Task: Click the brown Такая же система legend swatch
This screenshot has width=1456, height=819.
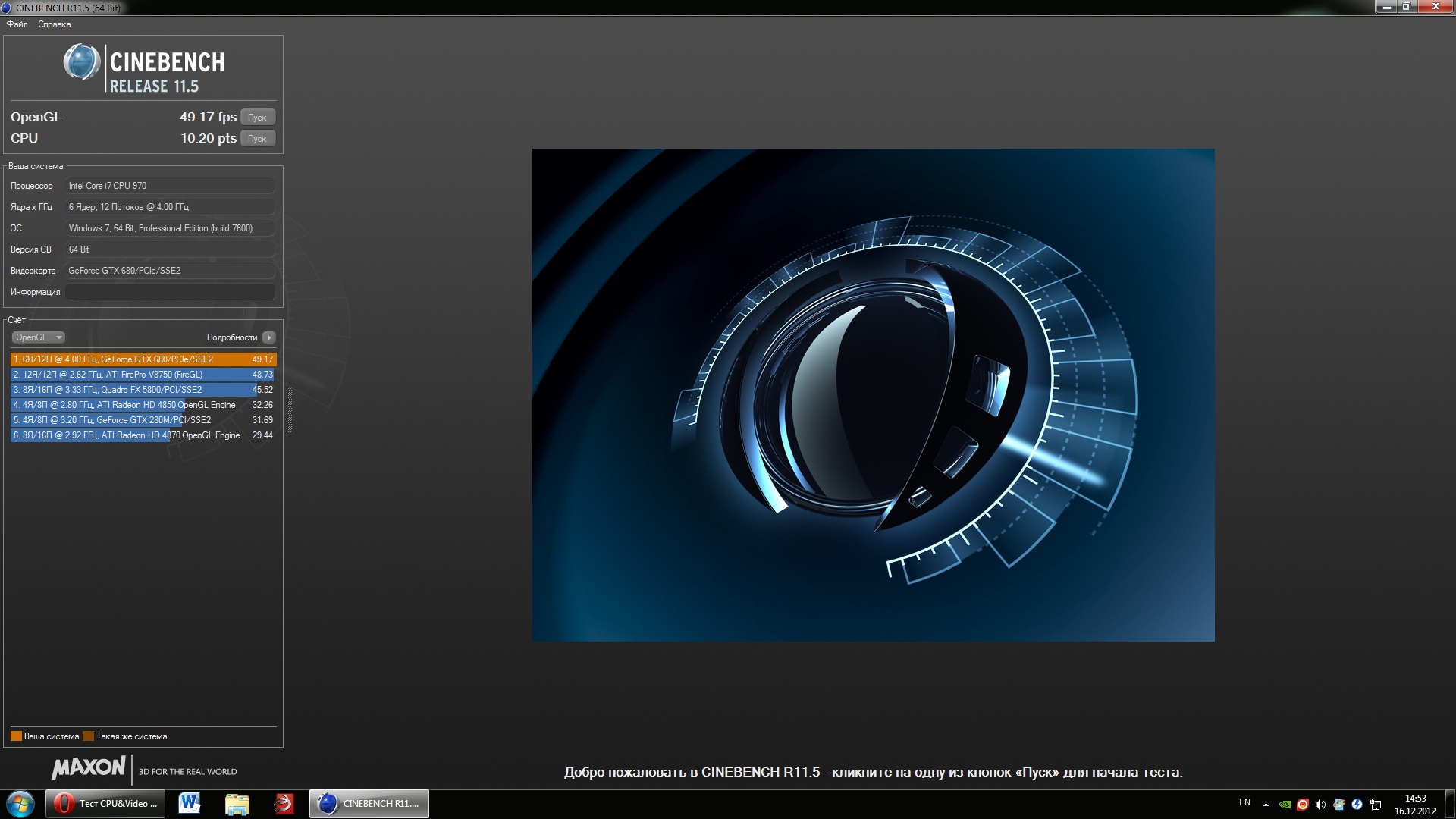Action: (x=88, y=736)
